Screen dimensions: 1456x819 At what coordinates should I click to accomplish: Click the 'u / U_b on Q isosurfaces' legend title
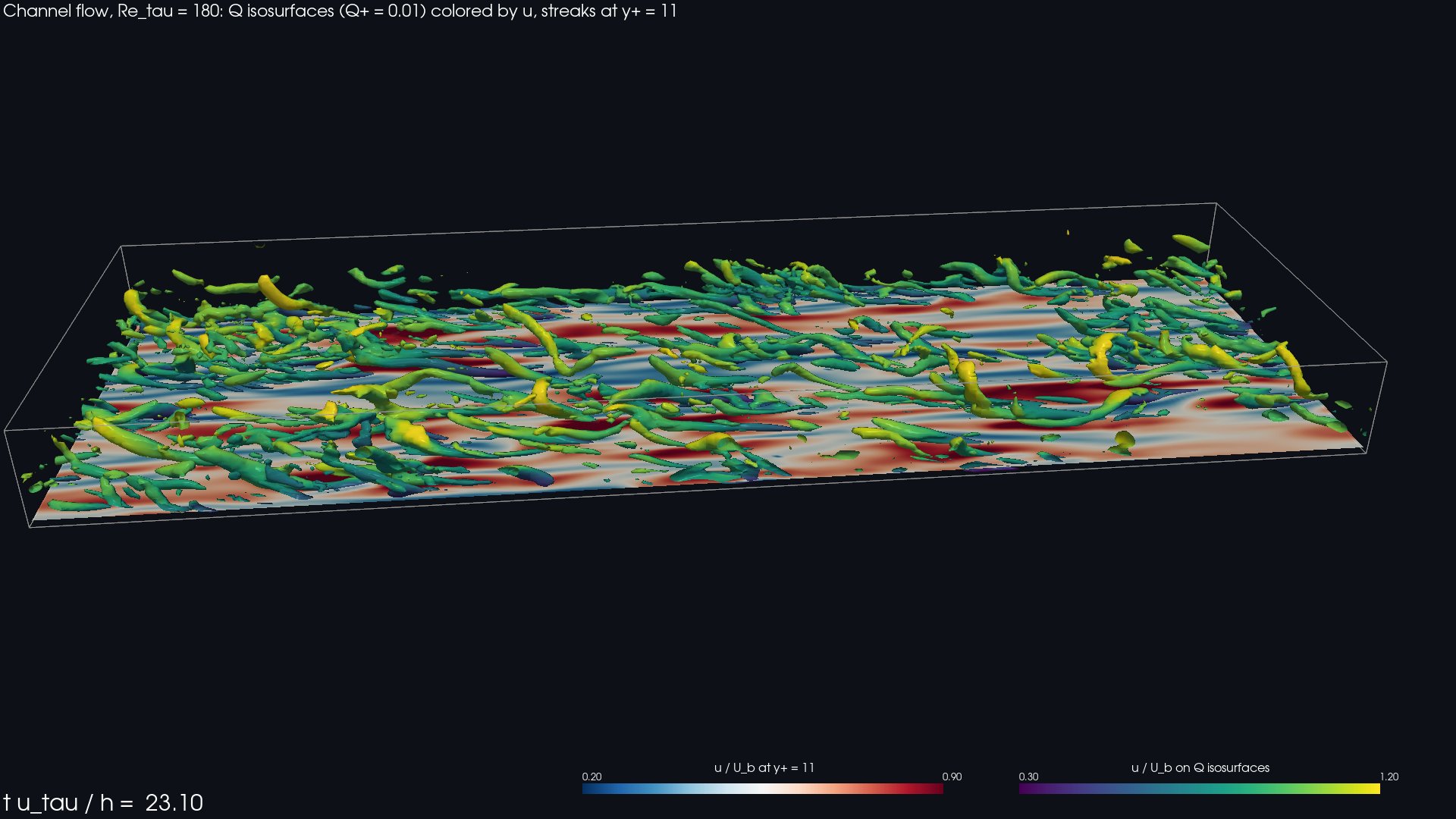click(x=1200, y=767)
